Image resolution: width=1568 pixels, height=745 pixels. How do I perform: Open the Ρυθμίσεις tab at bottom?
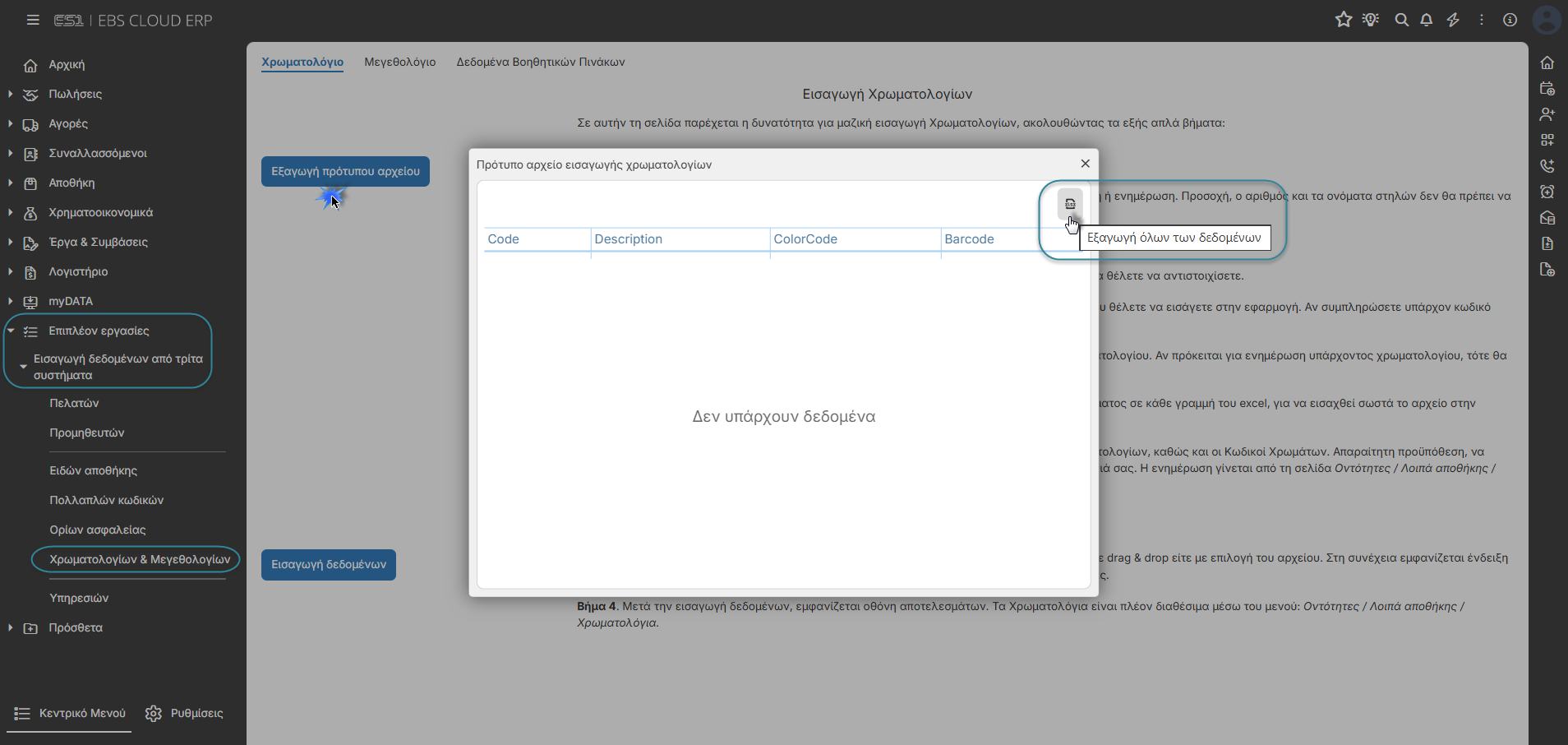pos(184,714)
